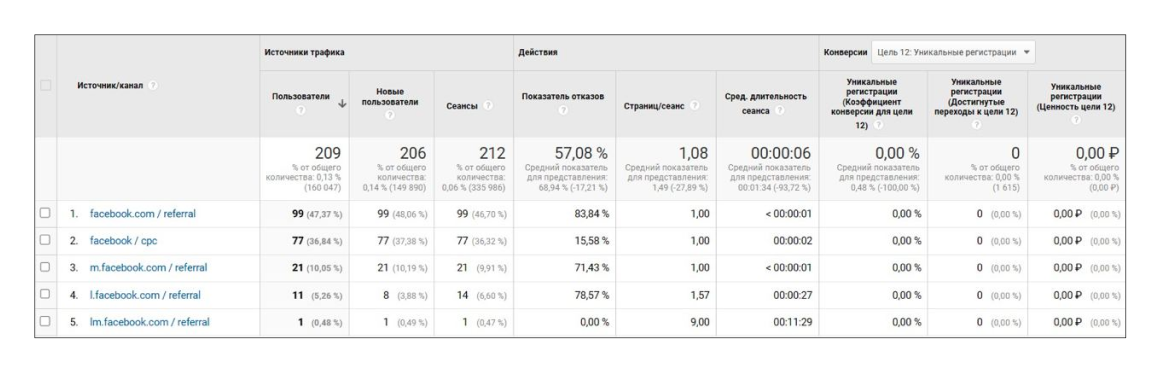Sort by Сеансы column header

(462, 106)
